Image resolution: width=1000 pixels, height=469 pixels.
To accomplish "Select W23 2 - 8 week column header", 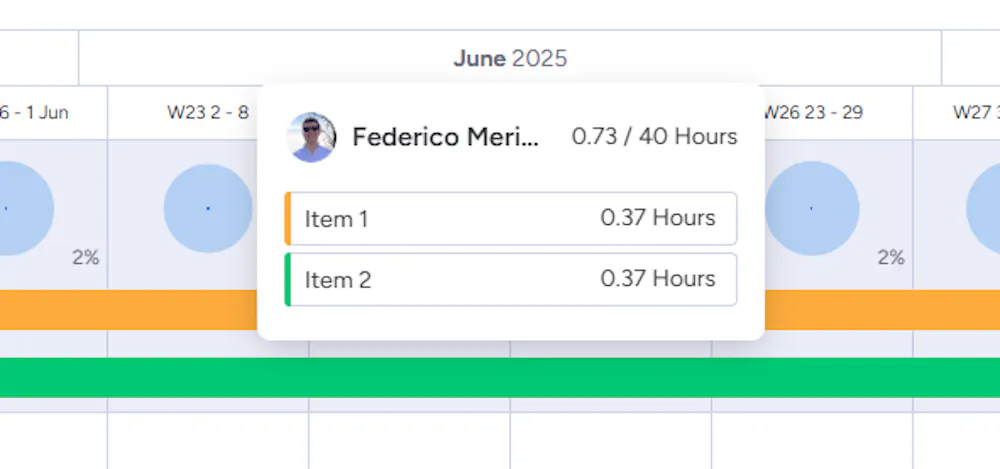I will point(207,112).
